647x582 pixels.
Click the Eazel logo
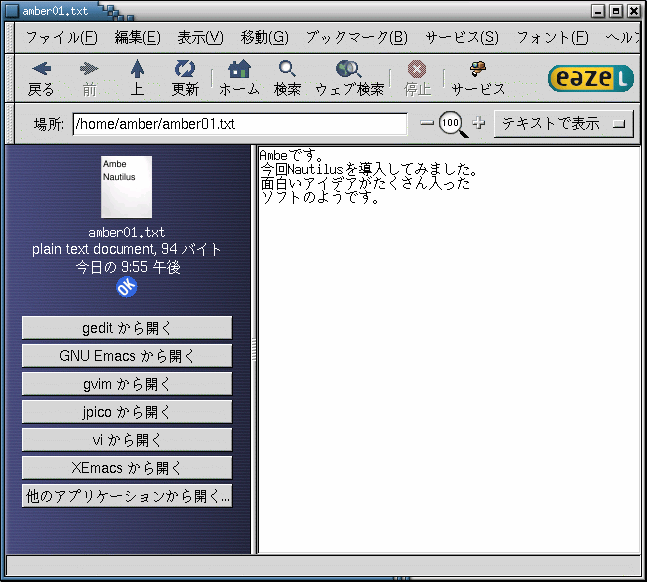pos(590,78)
